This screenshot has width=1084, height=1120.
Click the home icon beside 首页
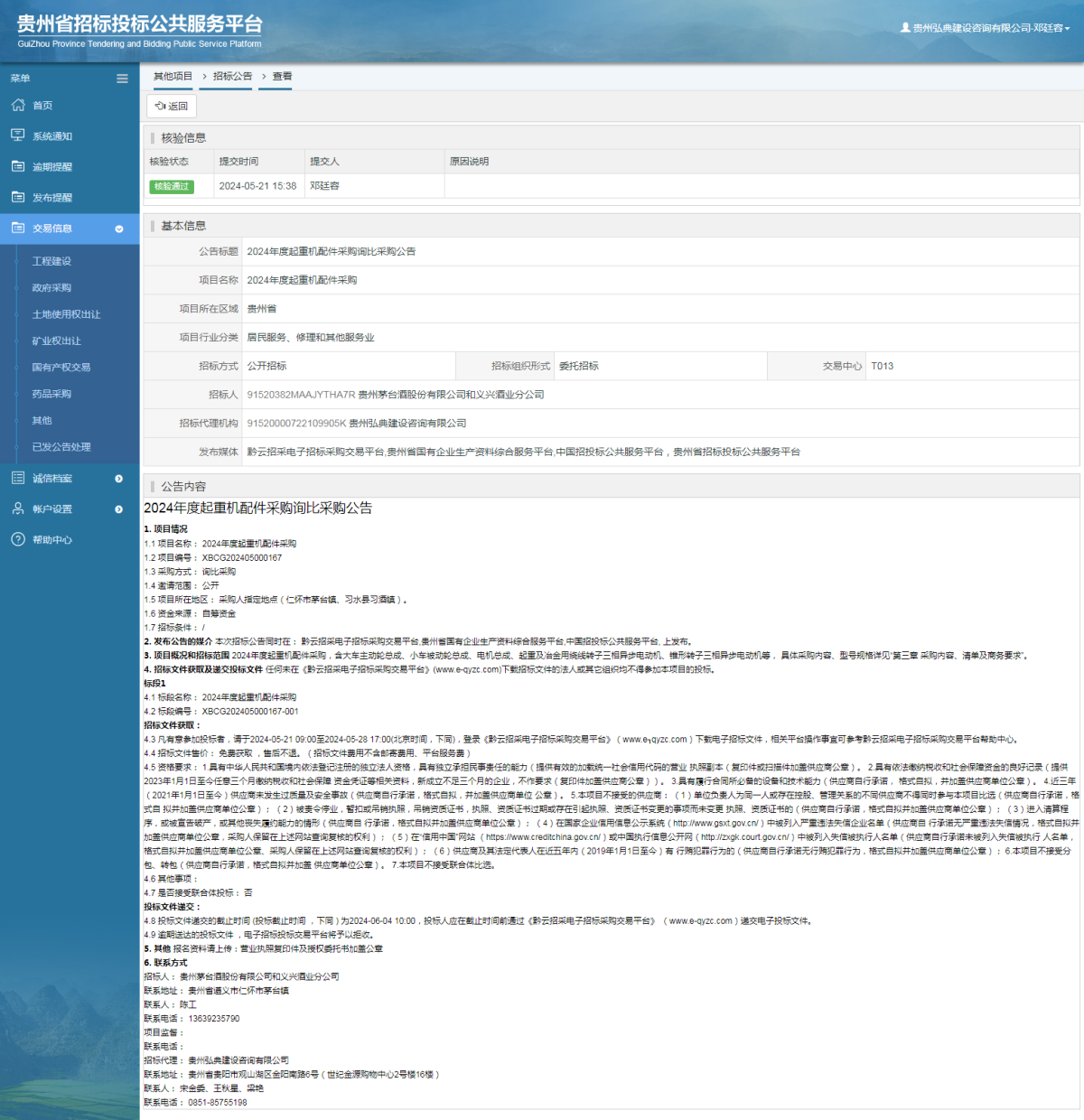(x=18, y=105)
